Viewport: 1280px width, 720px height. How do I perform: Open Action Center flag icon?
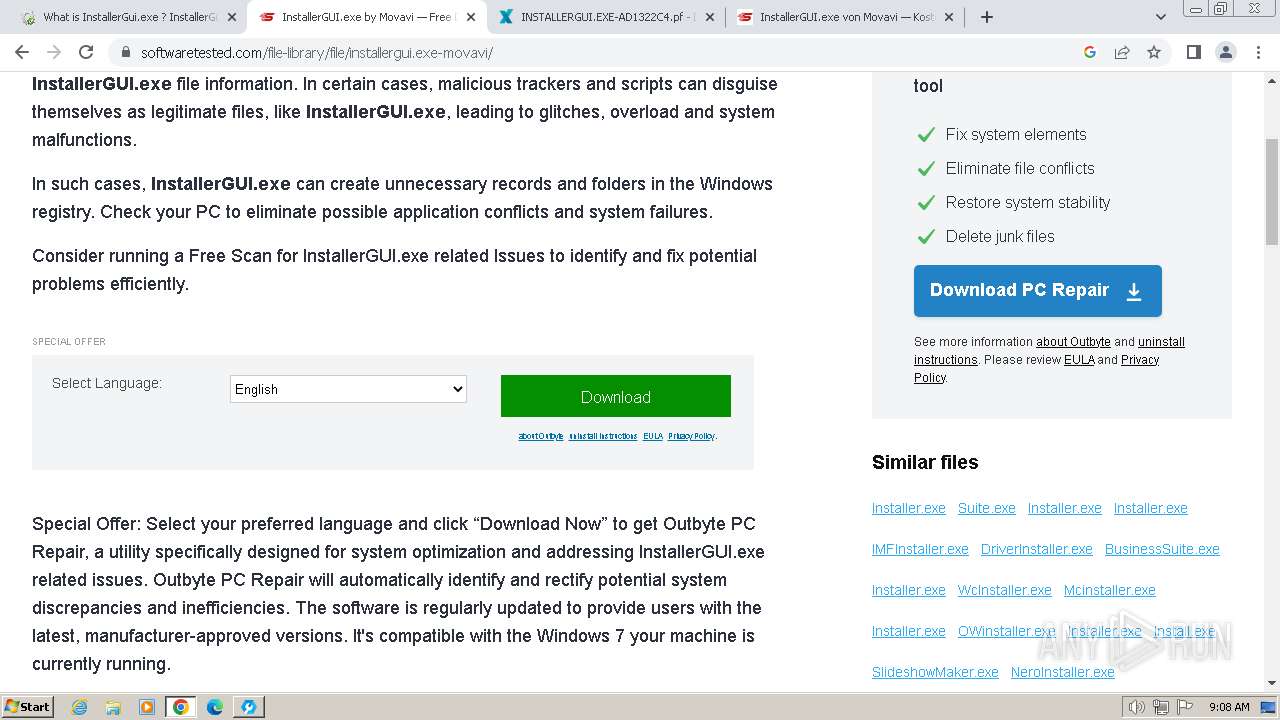[1185, 707]
